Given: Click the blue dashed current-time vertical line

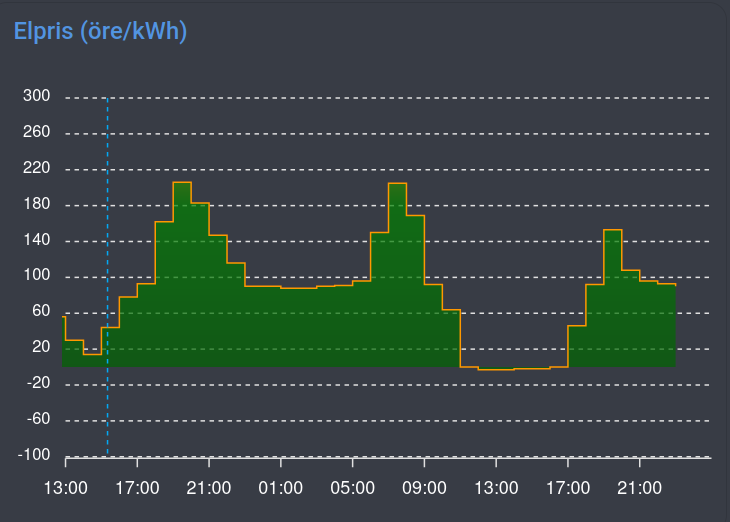Looking at the screenshot, I should click(x=107, y=400).
